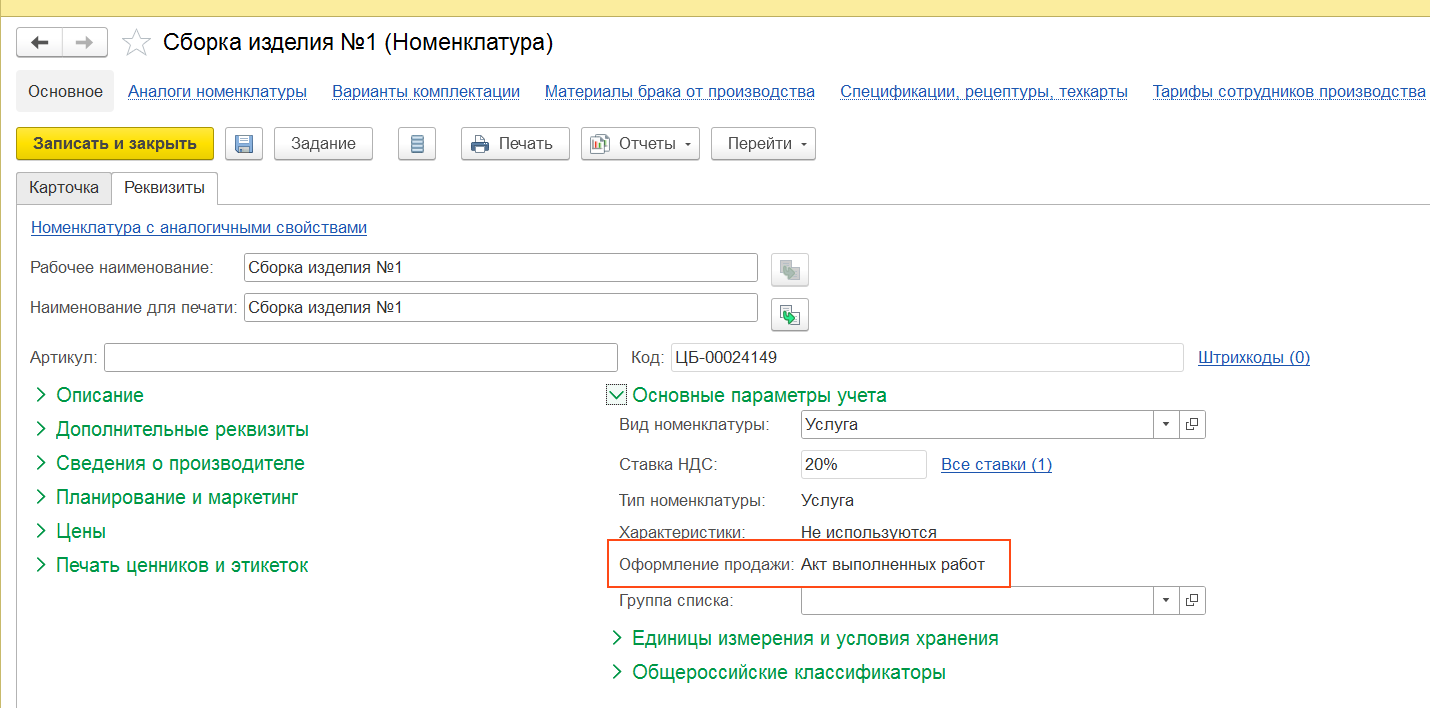Click copy icon beside Рабочее наименование field

tap(790, 270)
